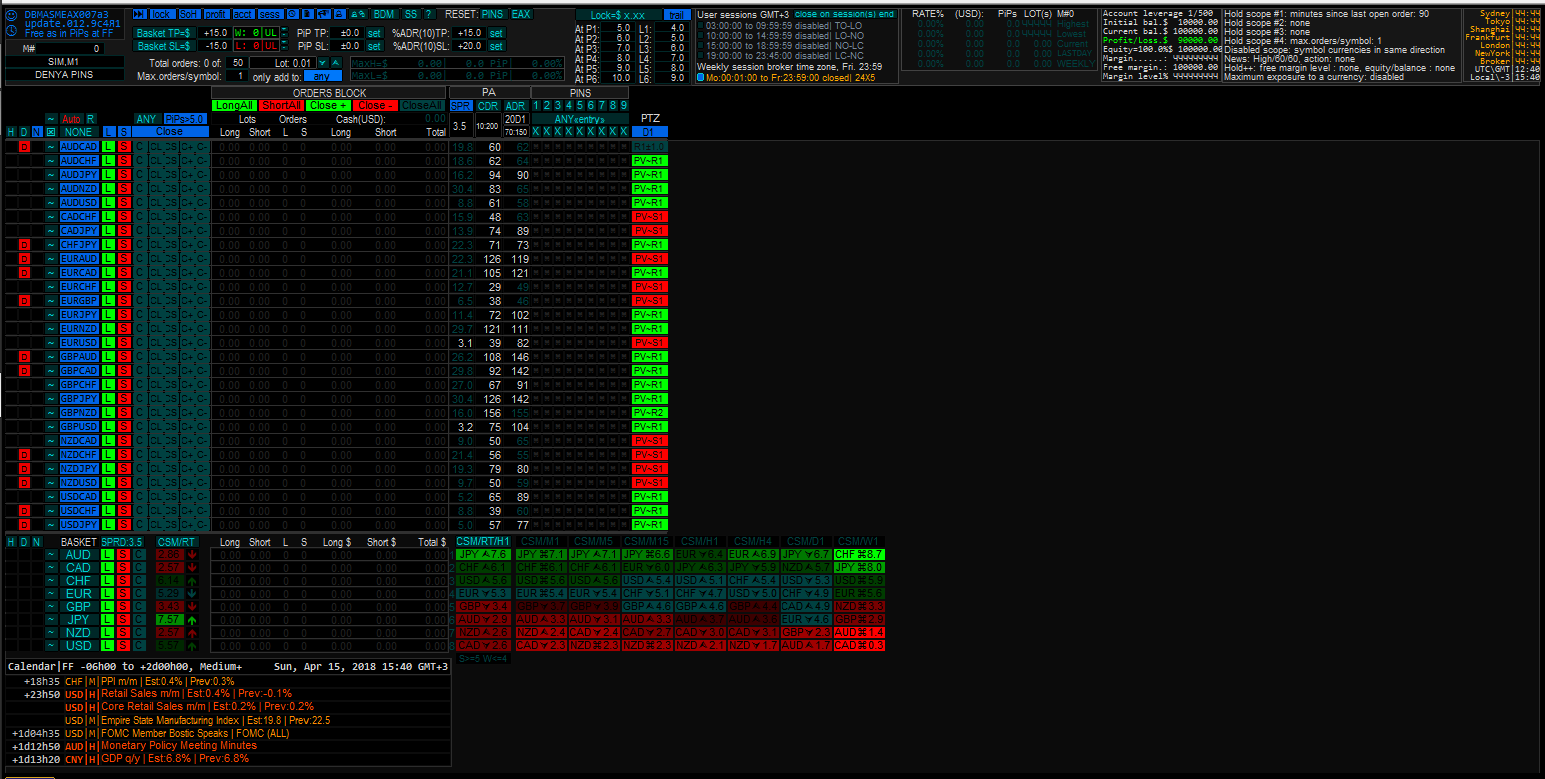Click the BDM button
Screen dimensions: 1545x779
coord(384,14)
